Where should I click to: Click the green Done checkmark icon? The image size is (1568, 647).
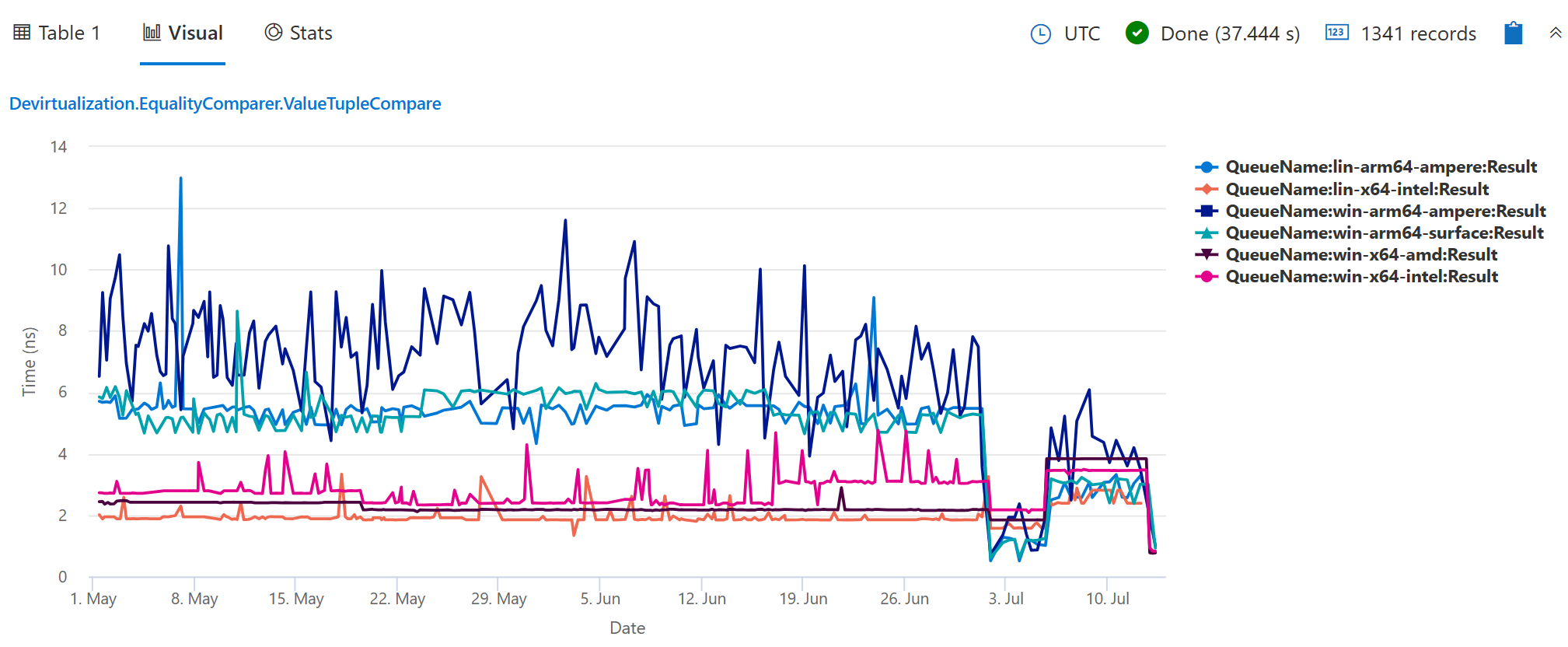(1137, 33)
